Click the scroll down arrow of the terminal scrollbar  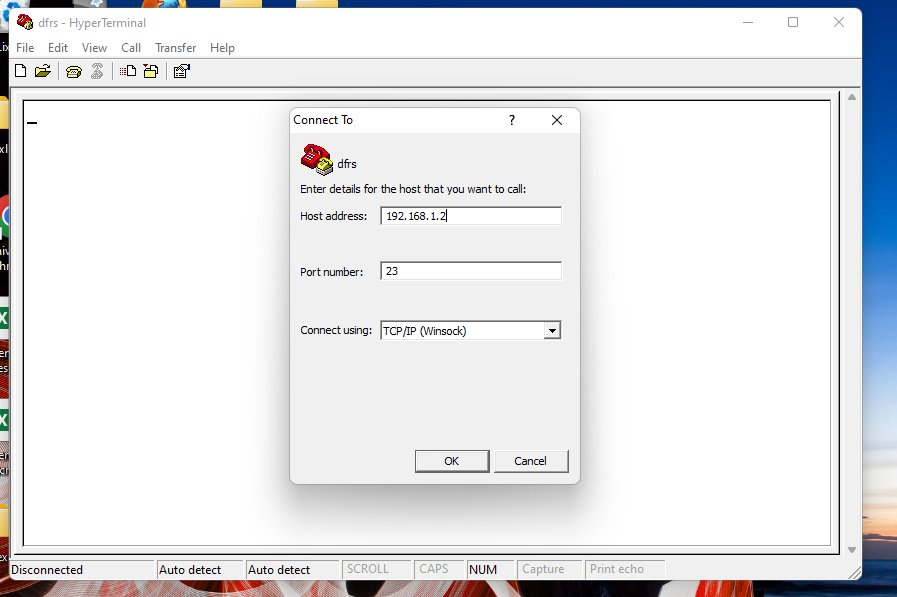click(x=852, y=550)
